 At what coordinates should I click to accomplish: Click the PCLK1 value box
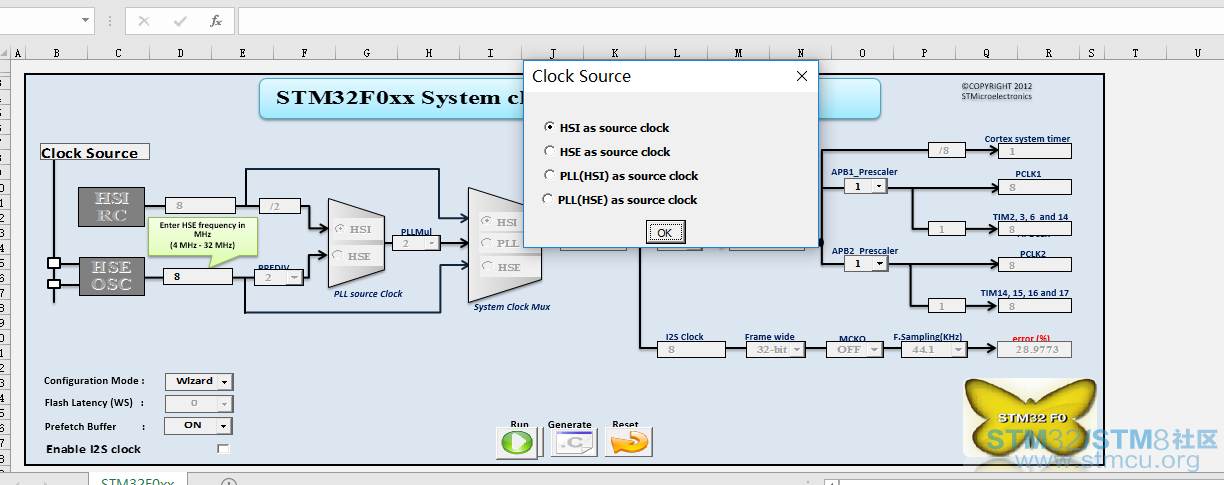point(1033,187)
